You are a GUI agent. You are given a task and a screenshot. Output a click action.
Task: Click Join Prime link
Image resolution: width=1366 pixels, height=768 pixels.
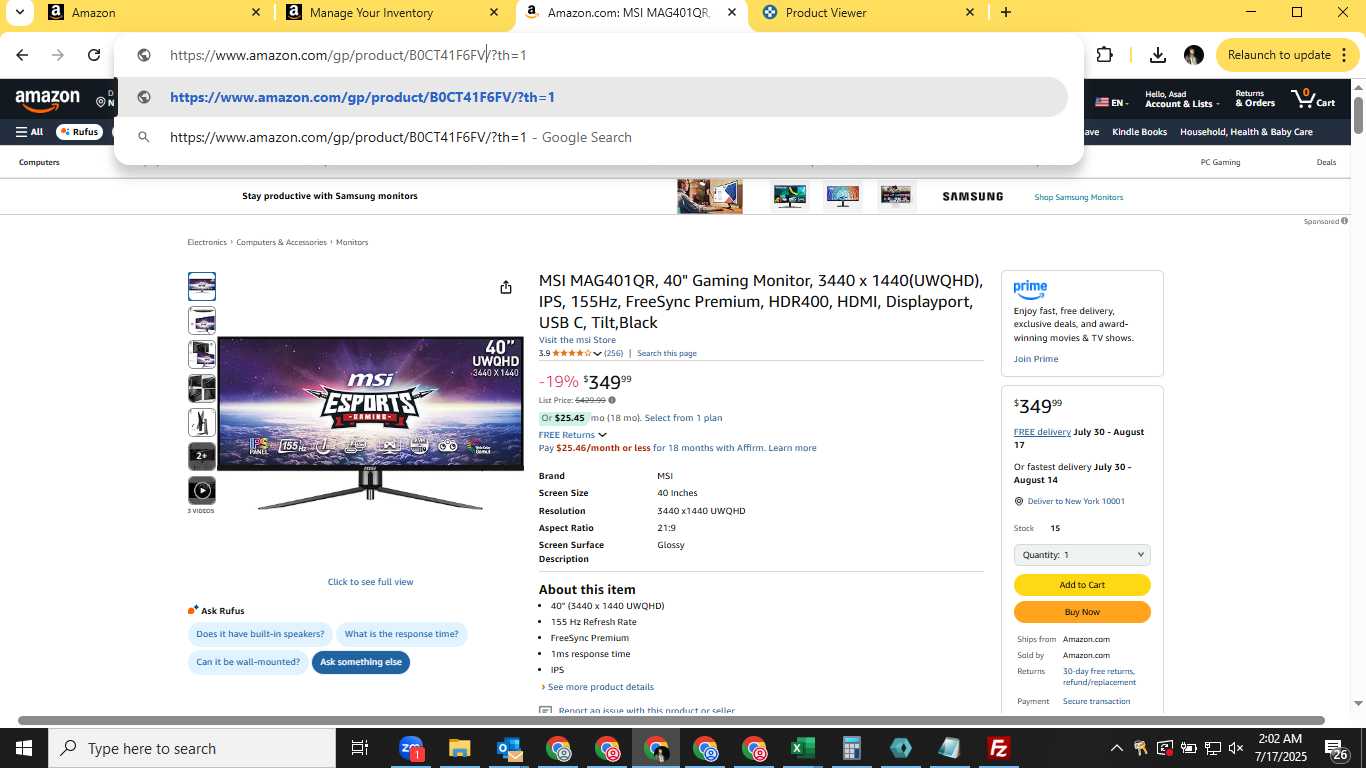1036,359
